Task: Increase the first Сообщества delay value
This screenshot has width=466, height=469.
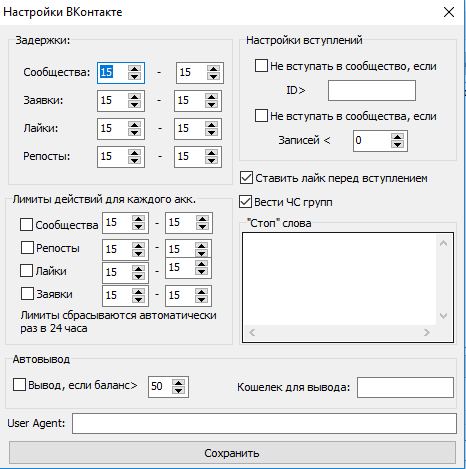Action: coord(134,69)
